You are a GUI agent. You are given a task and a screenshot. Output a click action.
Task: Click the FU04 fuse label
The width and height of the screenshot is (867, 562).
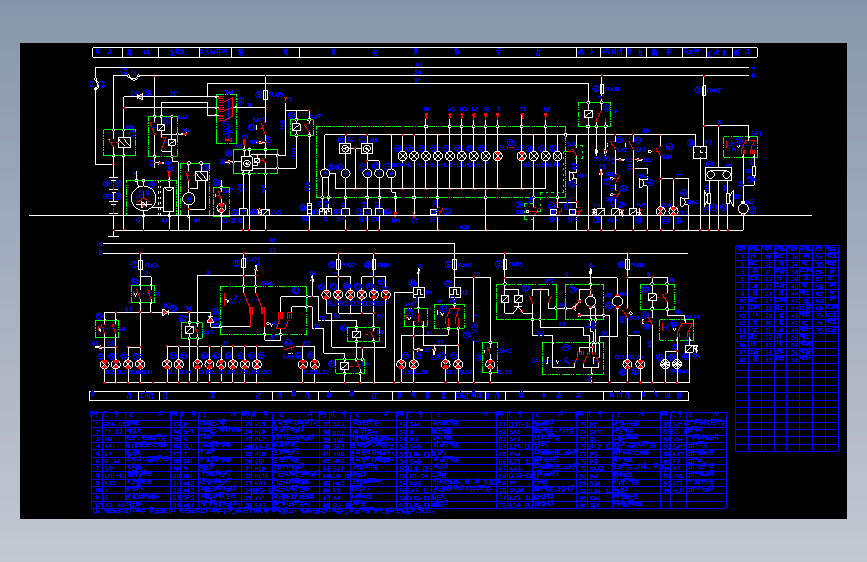[152, 266]
